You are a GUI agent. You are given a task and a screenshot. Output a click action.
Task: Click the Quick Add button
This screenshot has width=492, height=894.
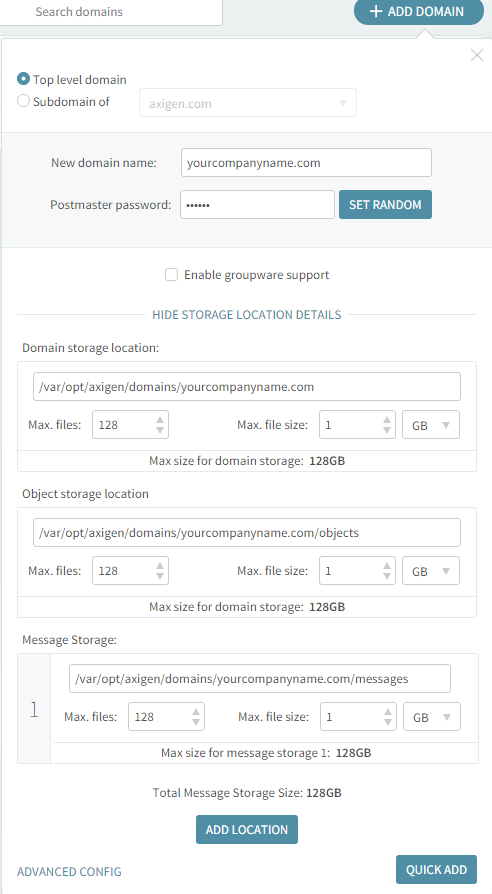coord(436,869)
